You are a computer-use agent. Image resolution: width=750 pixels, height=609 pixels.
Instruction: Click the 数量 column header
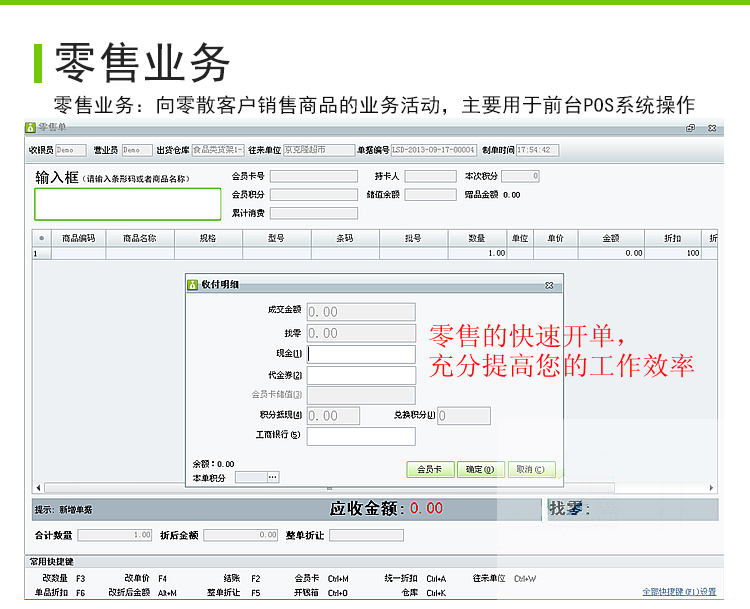tap(477, 239)
